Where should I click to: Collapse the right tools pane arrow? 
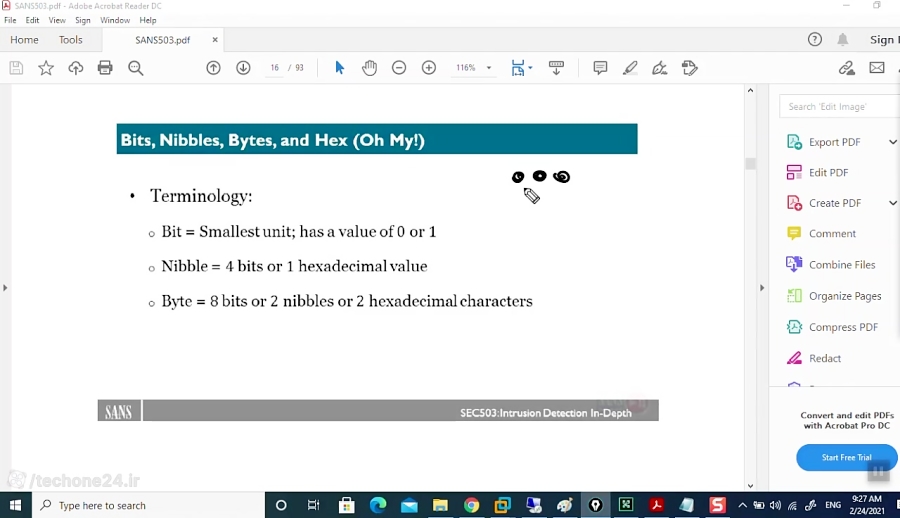click(x=762, y=288)
